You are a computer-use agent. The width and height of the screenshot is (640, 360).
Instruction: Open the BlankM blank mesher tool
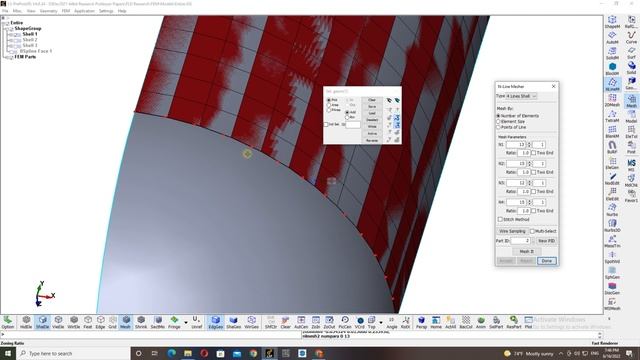[x=612, y=131]
